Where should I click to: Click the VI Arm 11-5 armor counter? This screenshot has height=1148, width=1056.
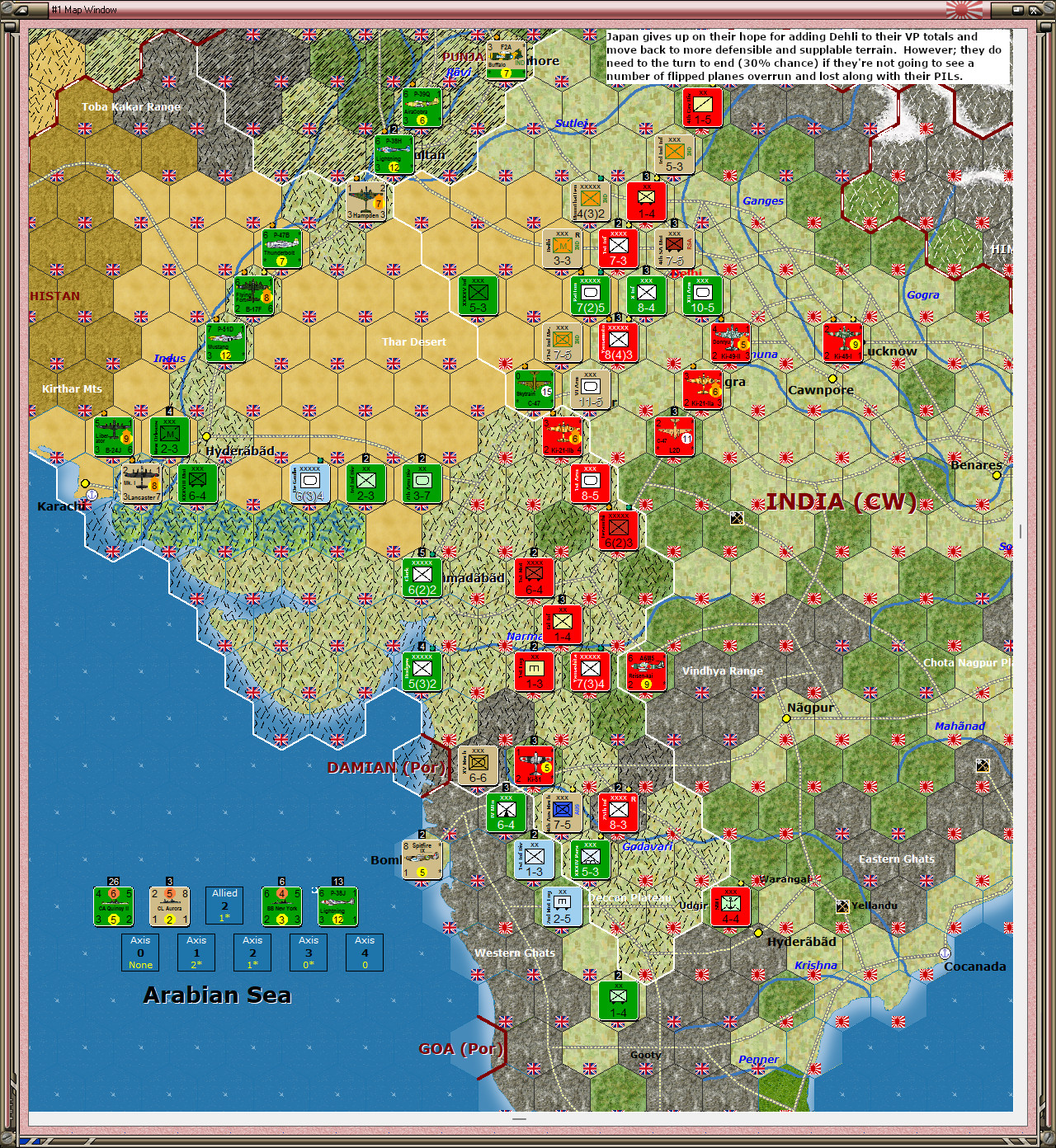[591, 390]
